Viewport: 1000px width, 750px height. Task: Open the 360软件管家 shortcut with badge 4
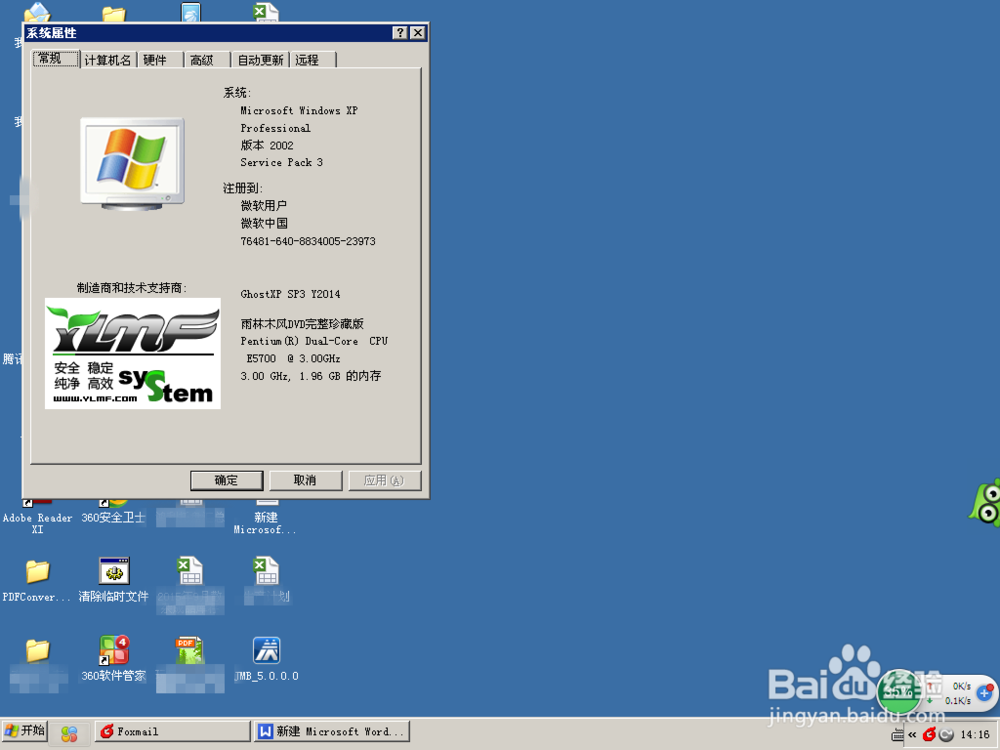114,659
